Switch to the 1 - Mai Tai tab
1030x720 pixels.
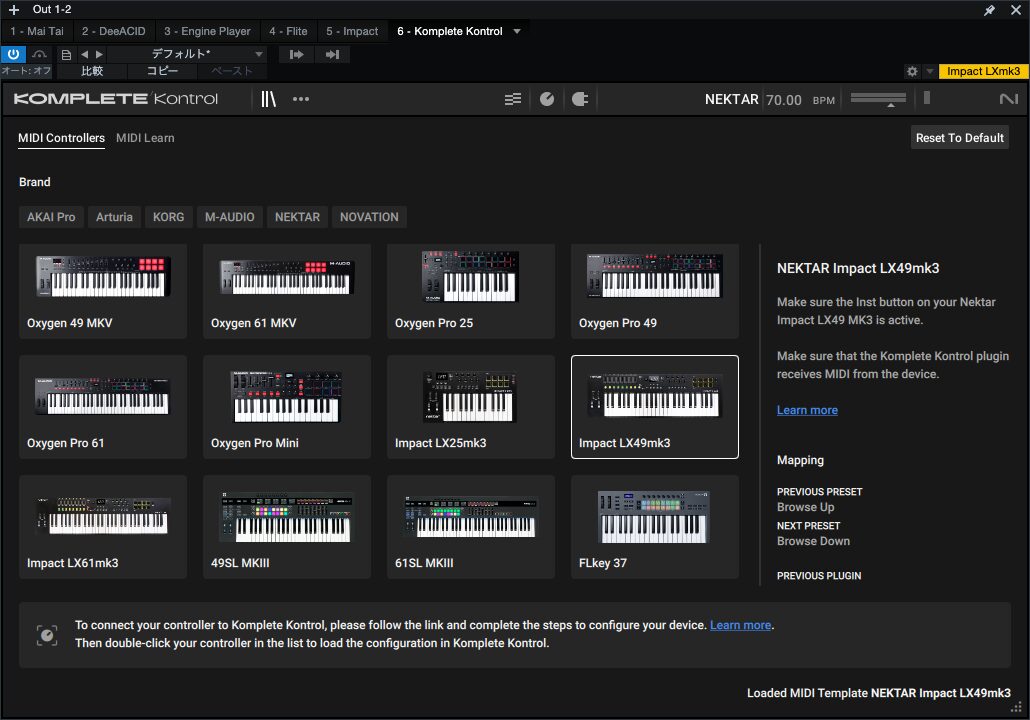pyautogui.click(x=37, y=31)
